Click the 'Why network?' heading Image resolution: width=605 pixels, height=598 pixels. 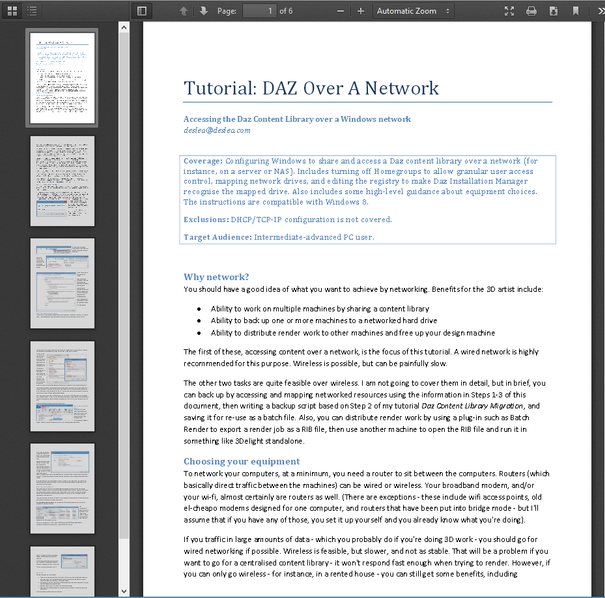click(x=216, y=277)
